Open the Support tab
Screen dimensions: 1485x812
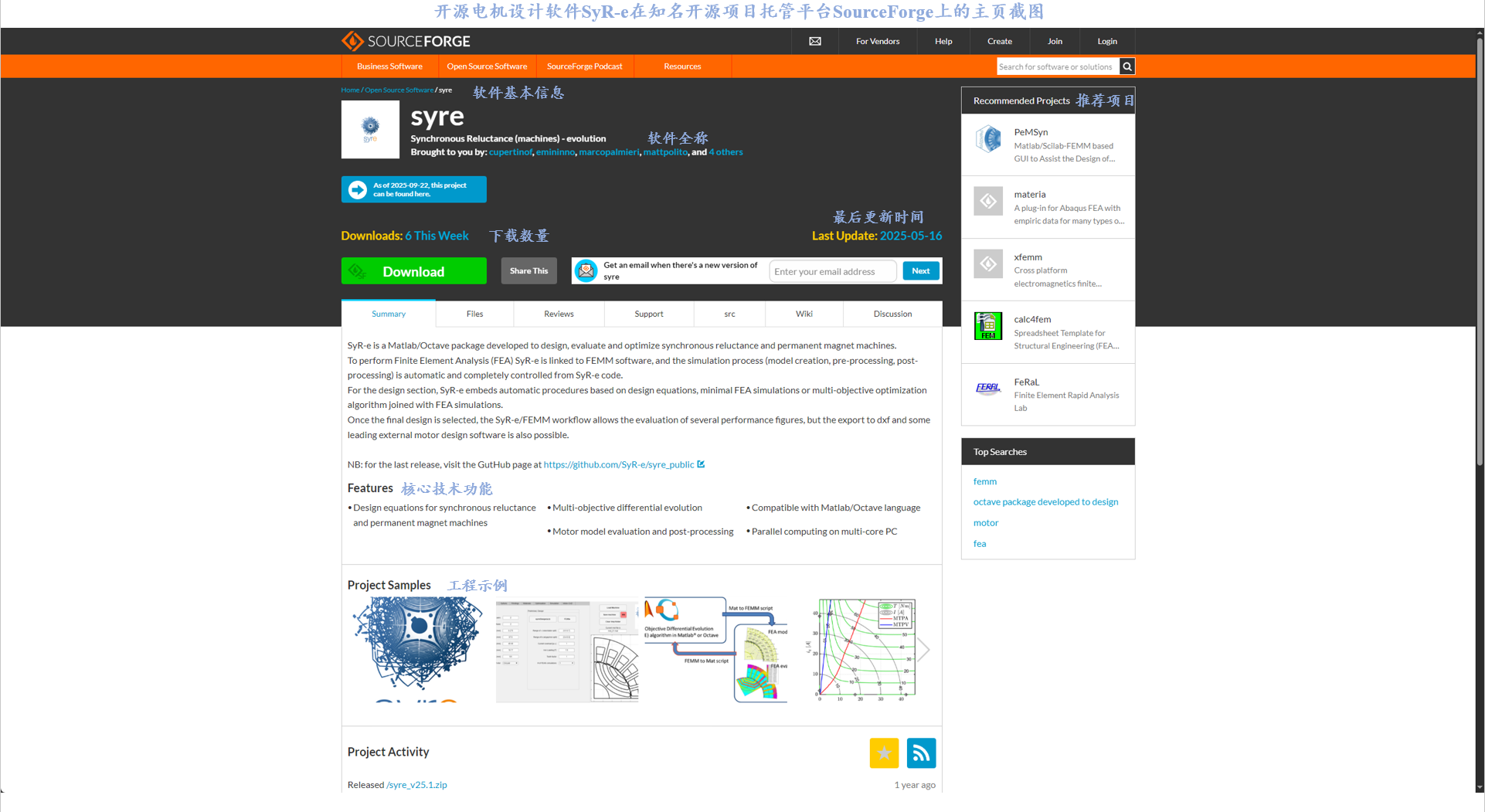pyautogui.click(x=649, y=314)
